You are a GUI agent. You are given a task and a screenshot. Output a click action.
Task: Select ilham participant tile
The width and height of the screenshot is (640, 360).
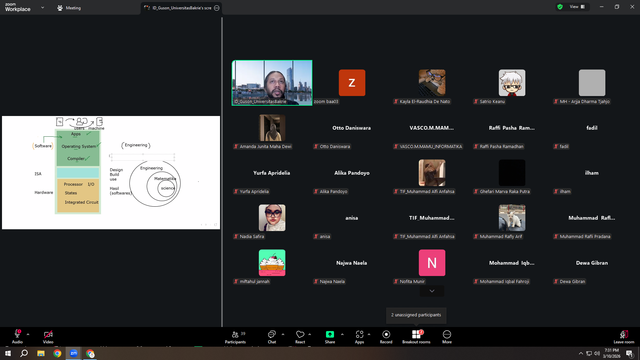point(592,173)
